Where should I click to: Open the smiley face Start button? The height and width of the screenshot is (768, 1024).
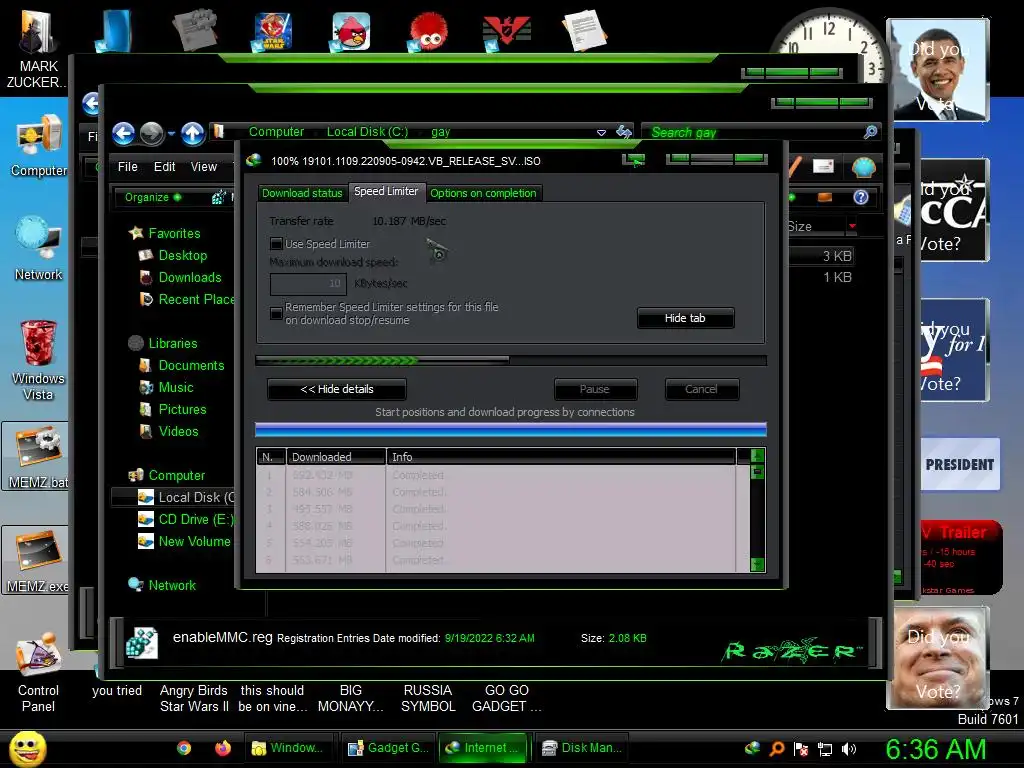(x=27, y=748)
